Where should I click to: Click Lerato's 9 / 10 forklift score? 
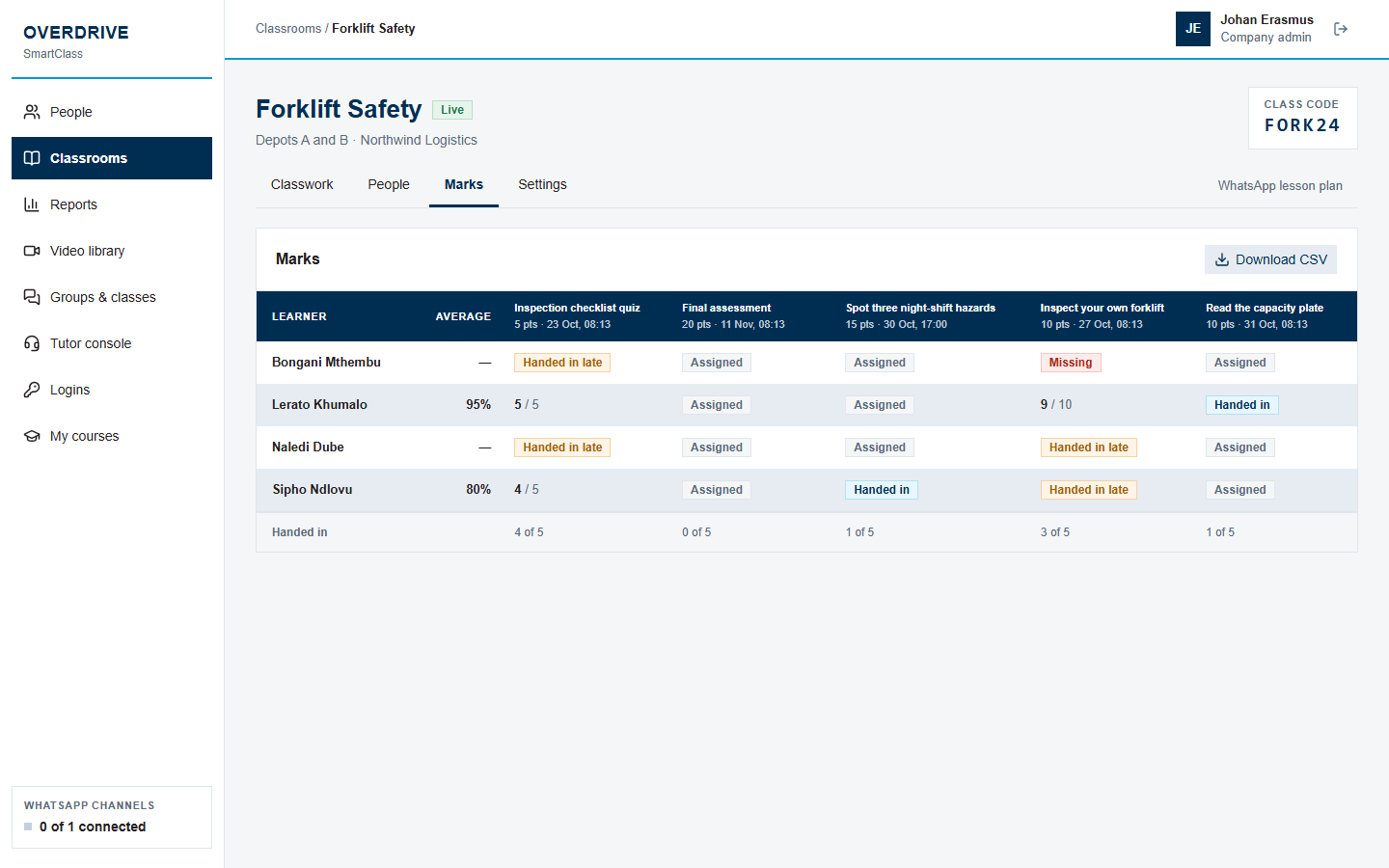tap(1056, 405)
